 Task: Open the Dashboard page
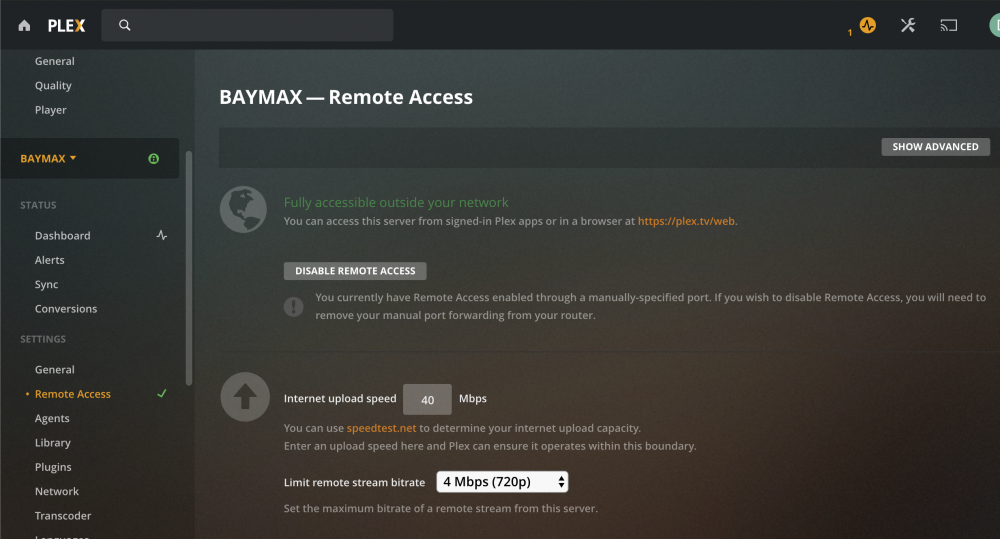tap(62, 235)
